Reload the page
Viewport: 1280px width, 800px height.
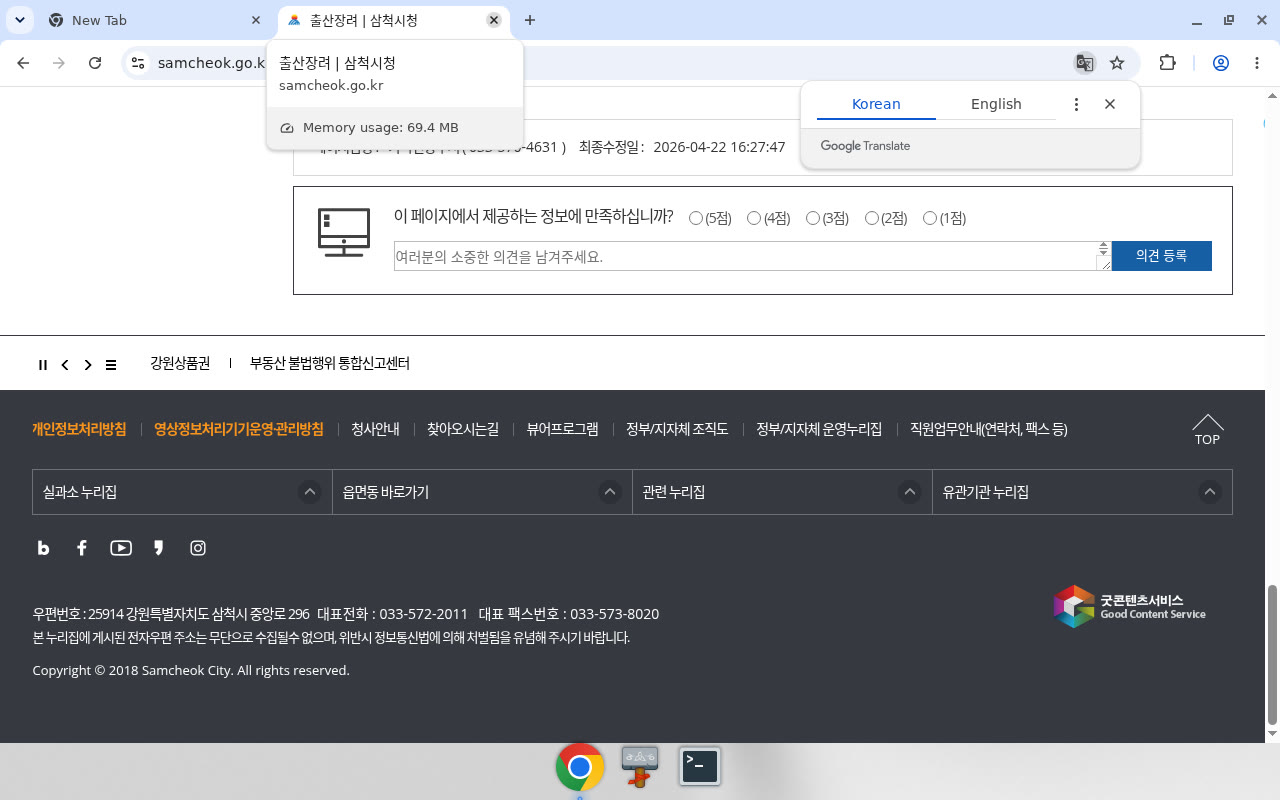coord(95,63)
